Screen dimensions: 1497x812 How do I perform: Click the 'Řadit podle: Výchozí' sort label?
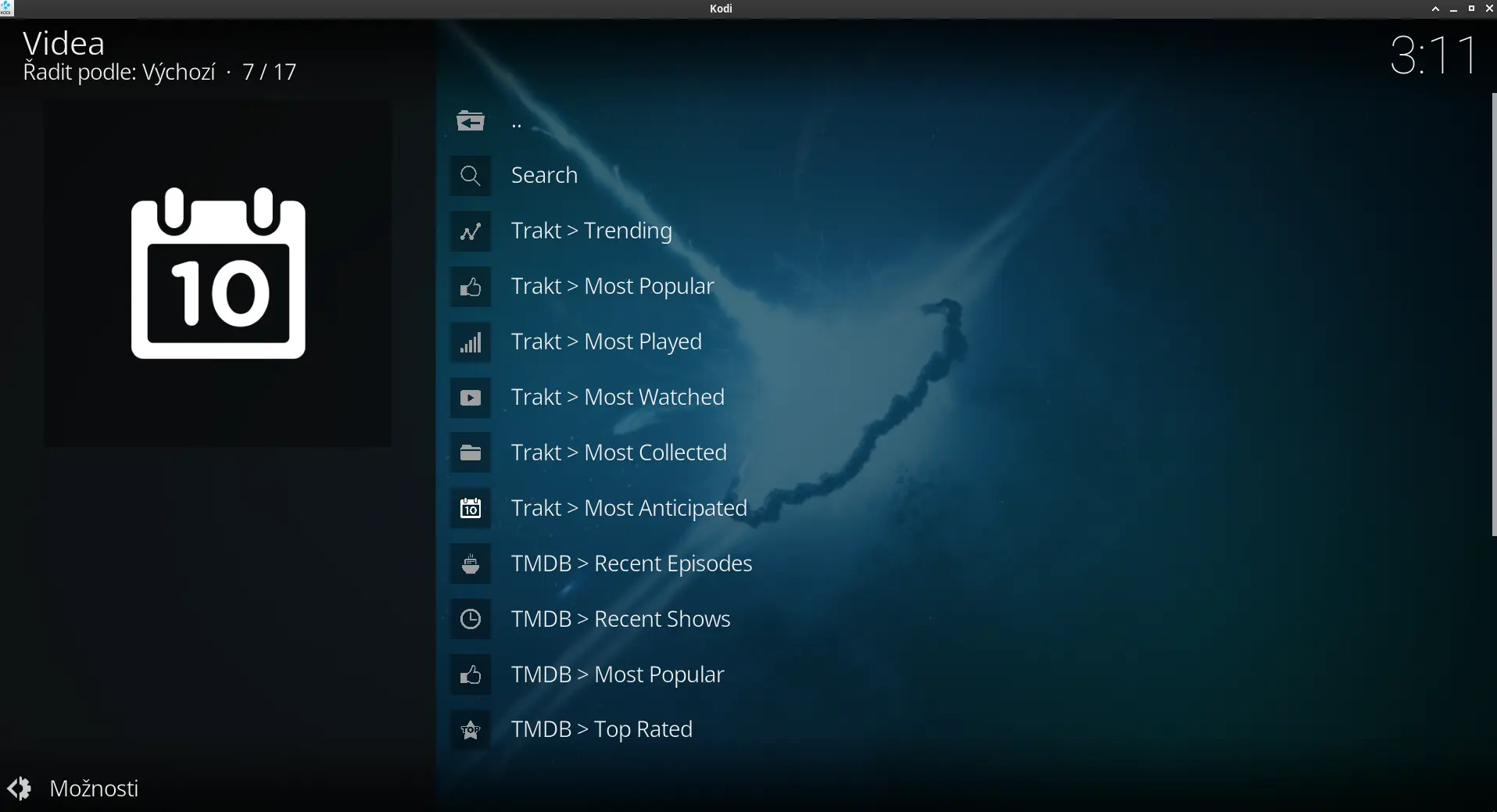pyautogui.click(x=119, y=73)
